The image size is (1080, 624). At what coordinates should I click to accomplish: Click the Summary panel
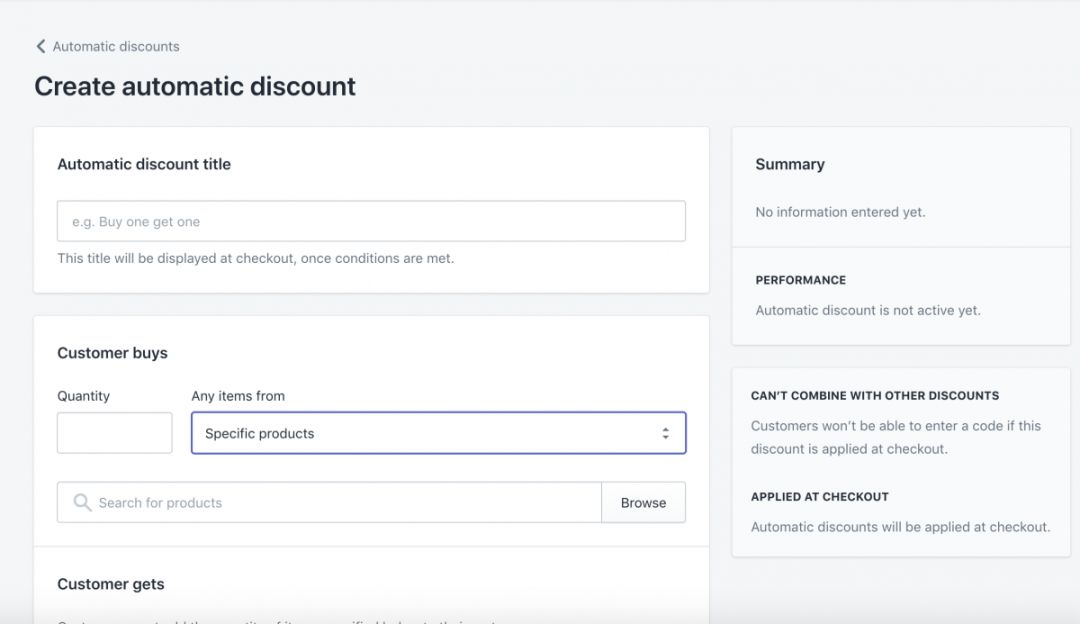[790, 164]
